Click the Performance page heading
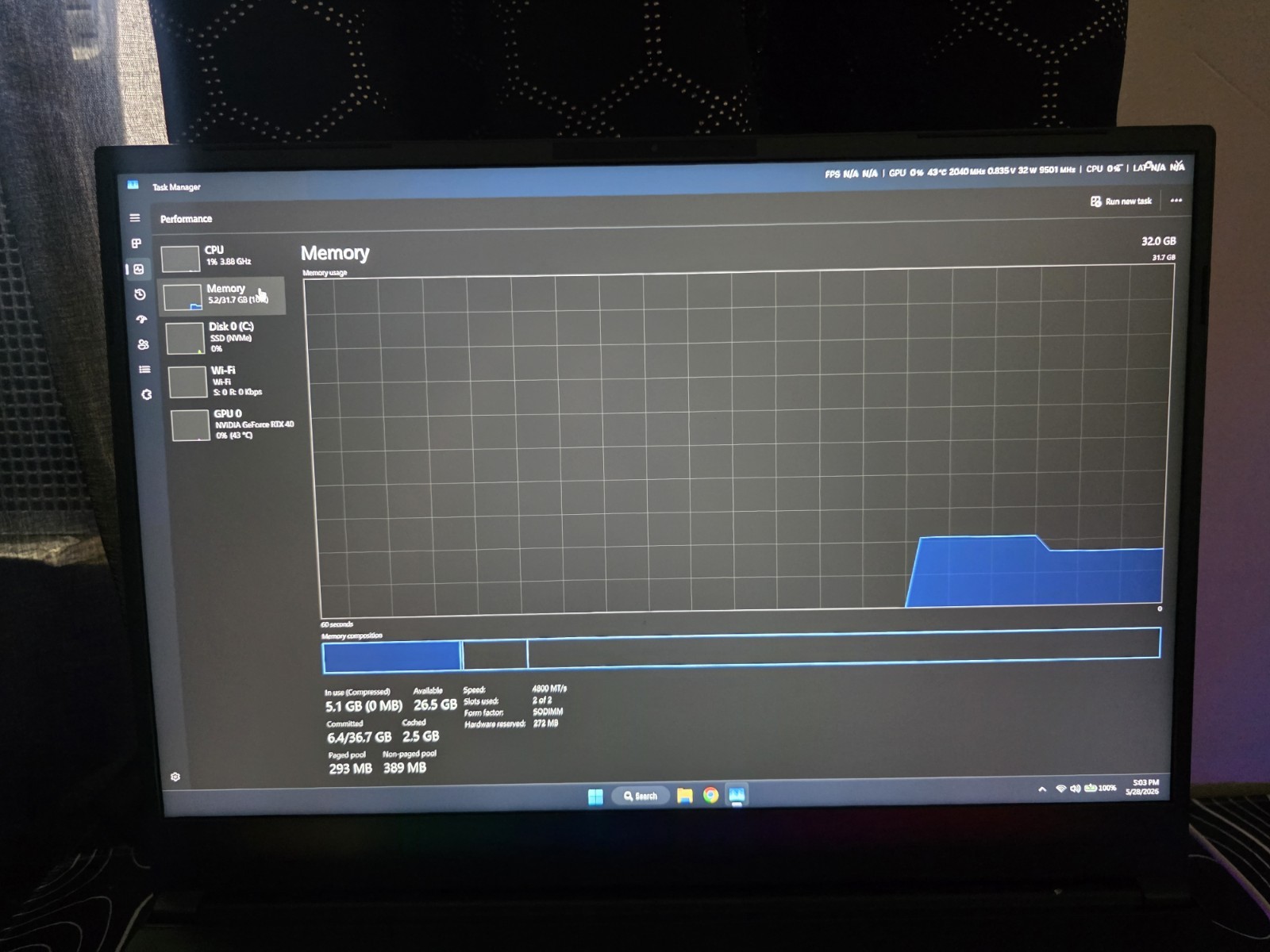This screenshot has height=952, width=1270. [186, 219]
